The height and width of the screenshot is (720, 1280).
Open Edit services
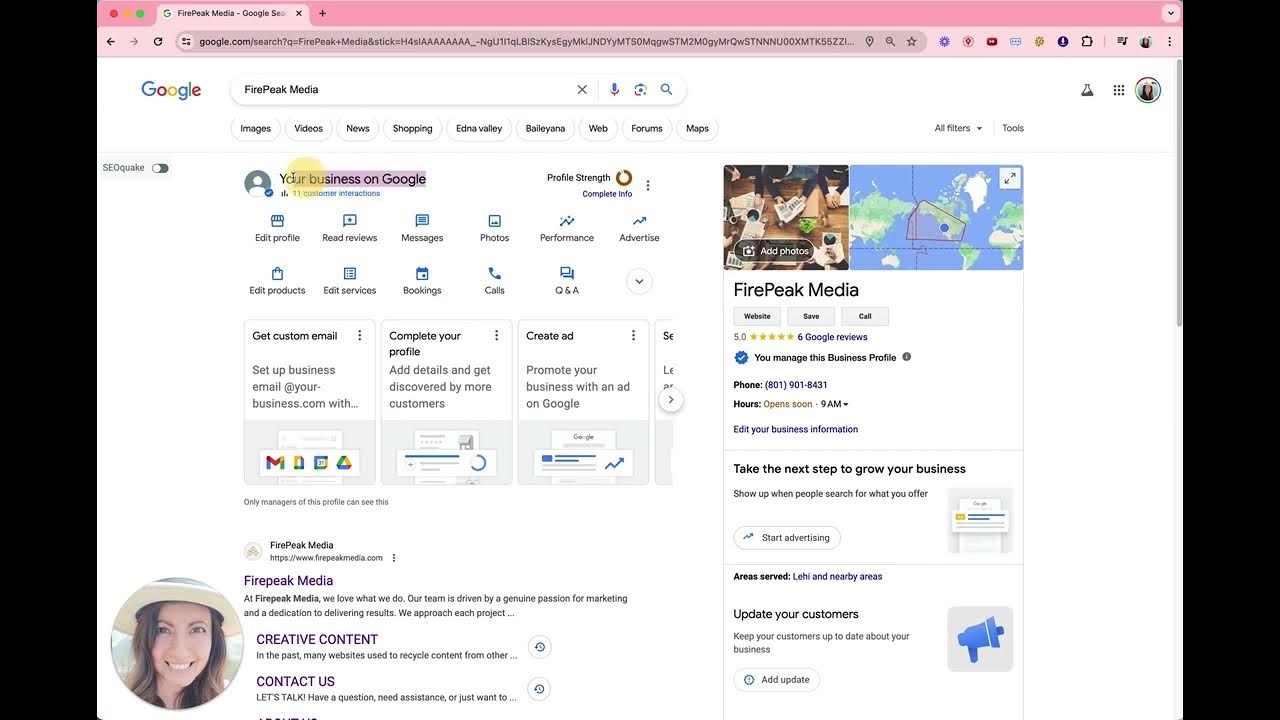[349, 281]
